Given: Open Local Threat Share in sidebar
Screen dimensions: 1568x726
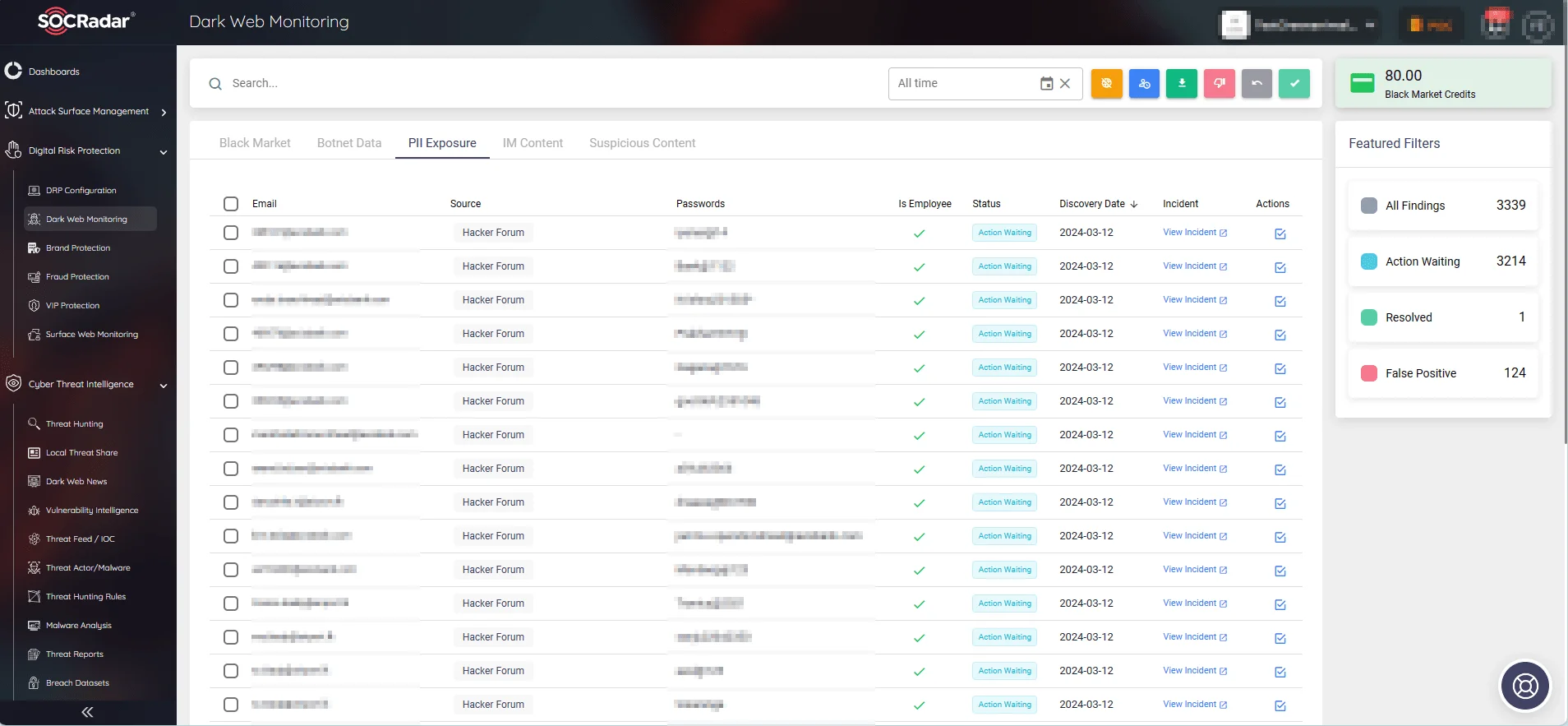Looking at the screenshot, I should coord(81,452).
